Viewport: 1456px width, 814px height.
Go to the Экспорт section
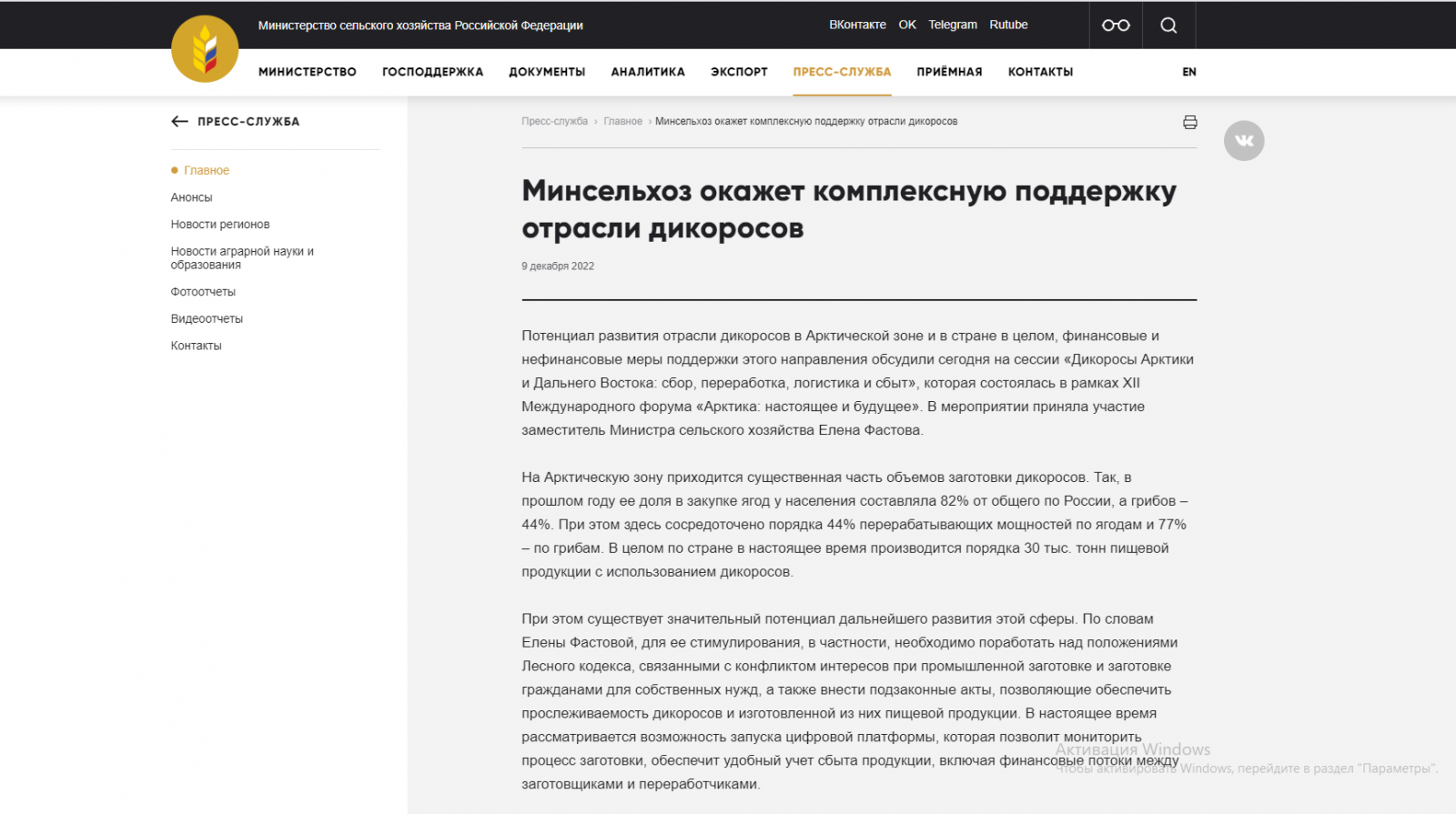[739, 72]
